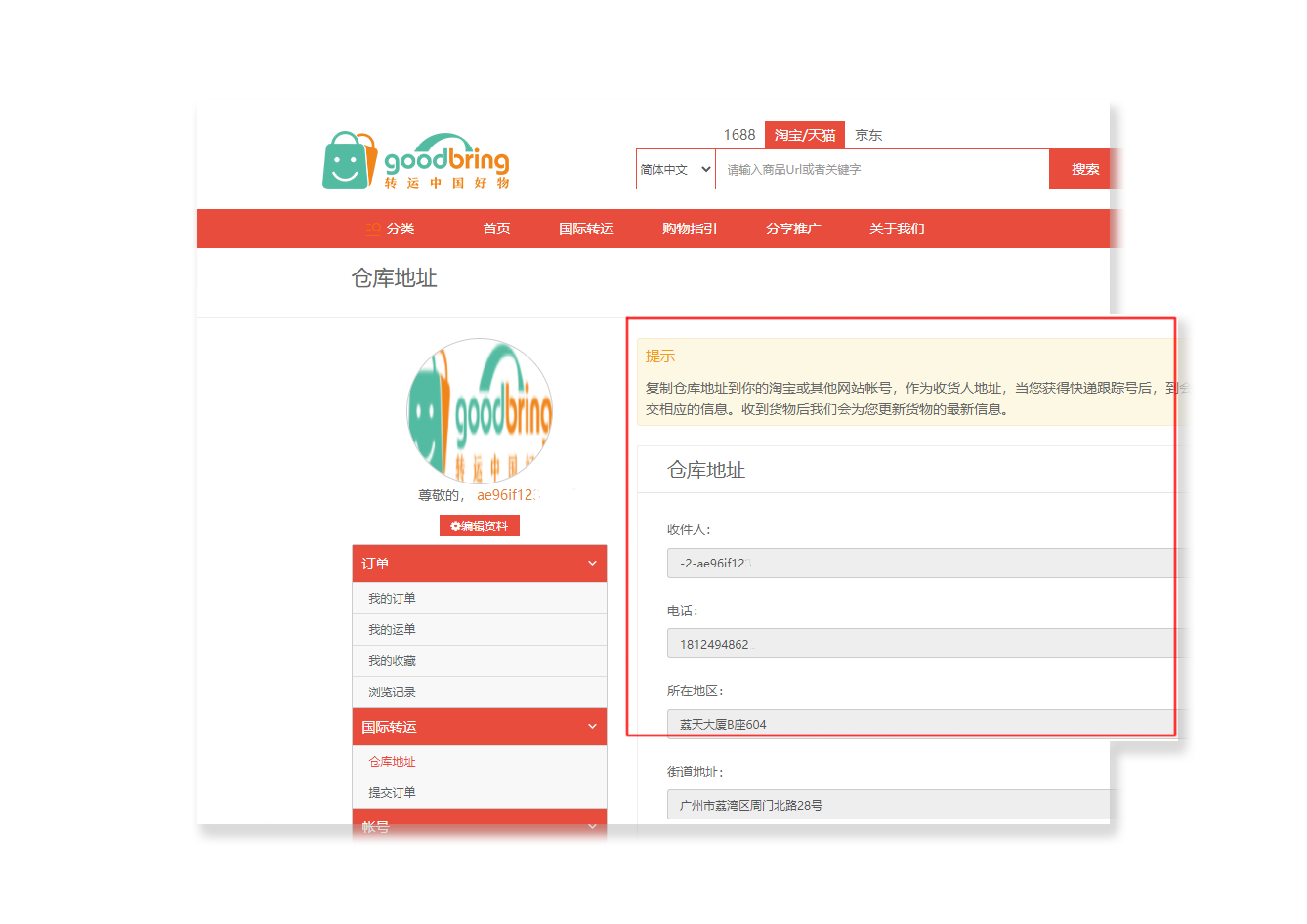Select the 淘宝/天猫 search tab
Screen dimensions: 1307x924
[805, 135]
